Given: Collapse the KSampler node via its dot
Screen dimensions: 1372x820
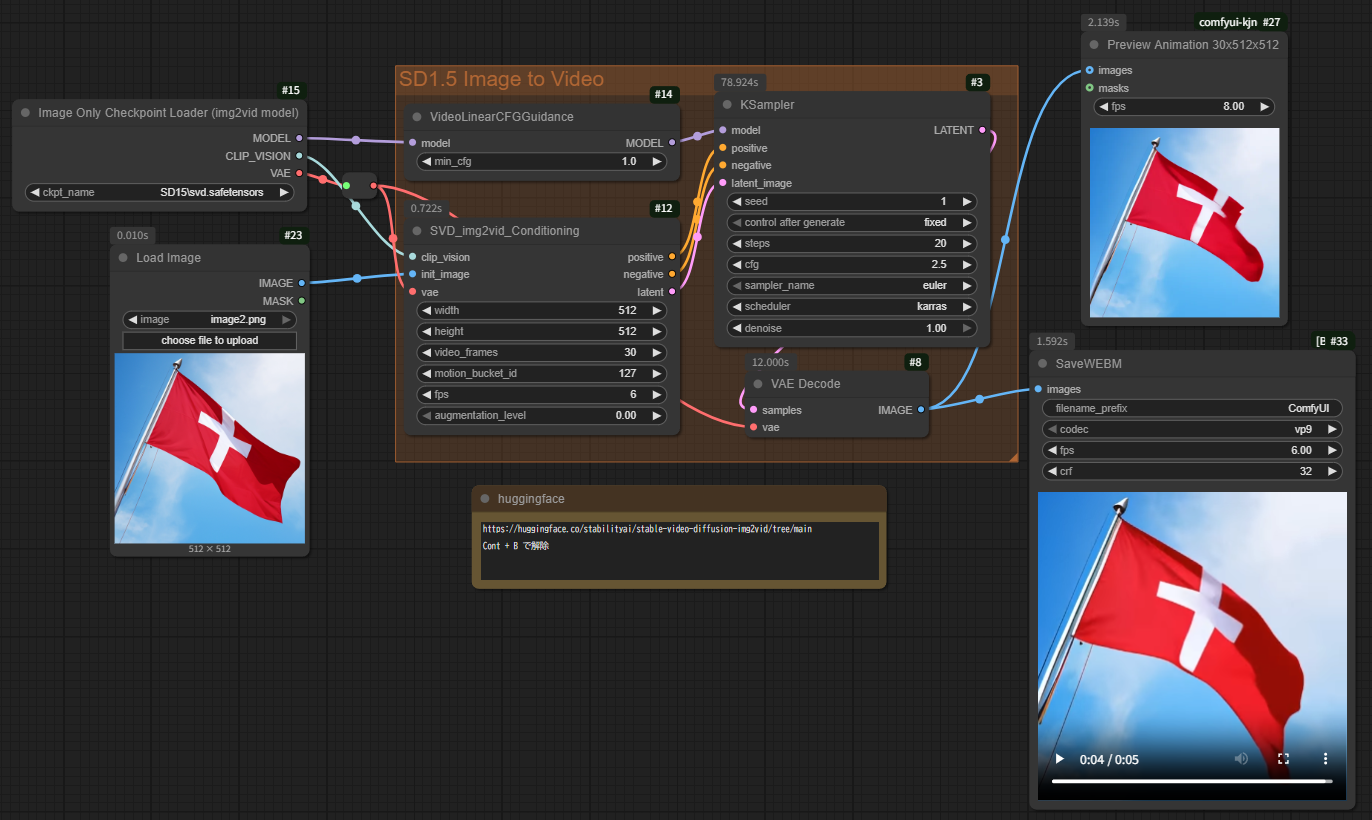Looking at the screenshot, I should pyautogui.click(x=726, y=105).
